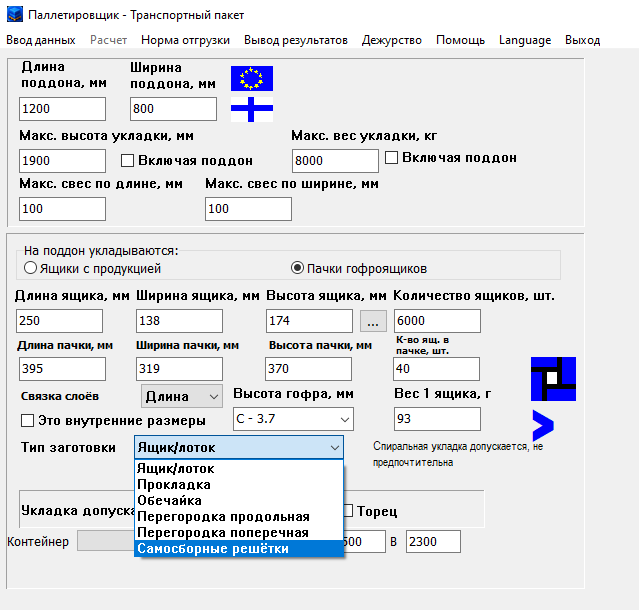Click the box weight field showing 93
Image resolution: width=639 pixels, height=610 pixels.
(x=437, y=419)
